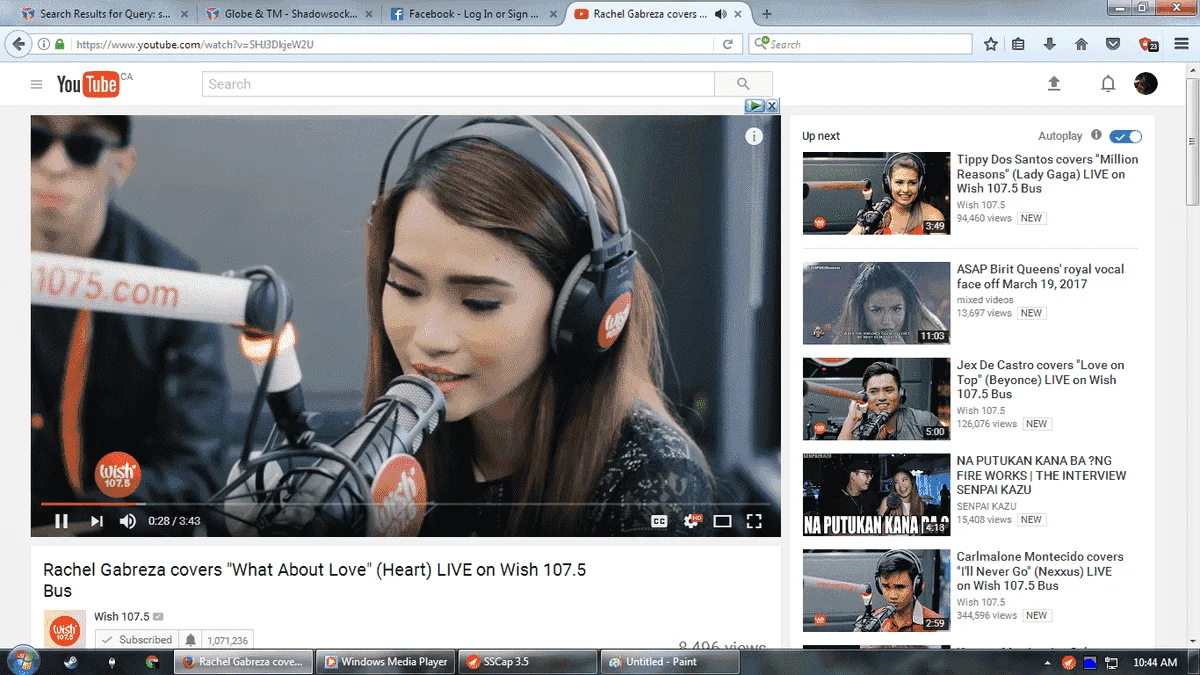Switch player to theater mode
Viewport: 1200px width, 675px height.
point(722,521)
